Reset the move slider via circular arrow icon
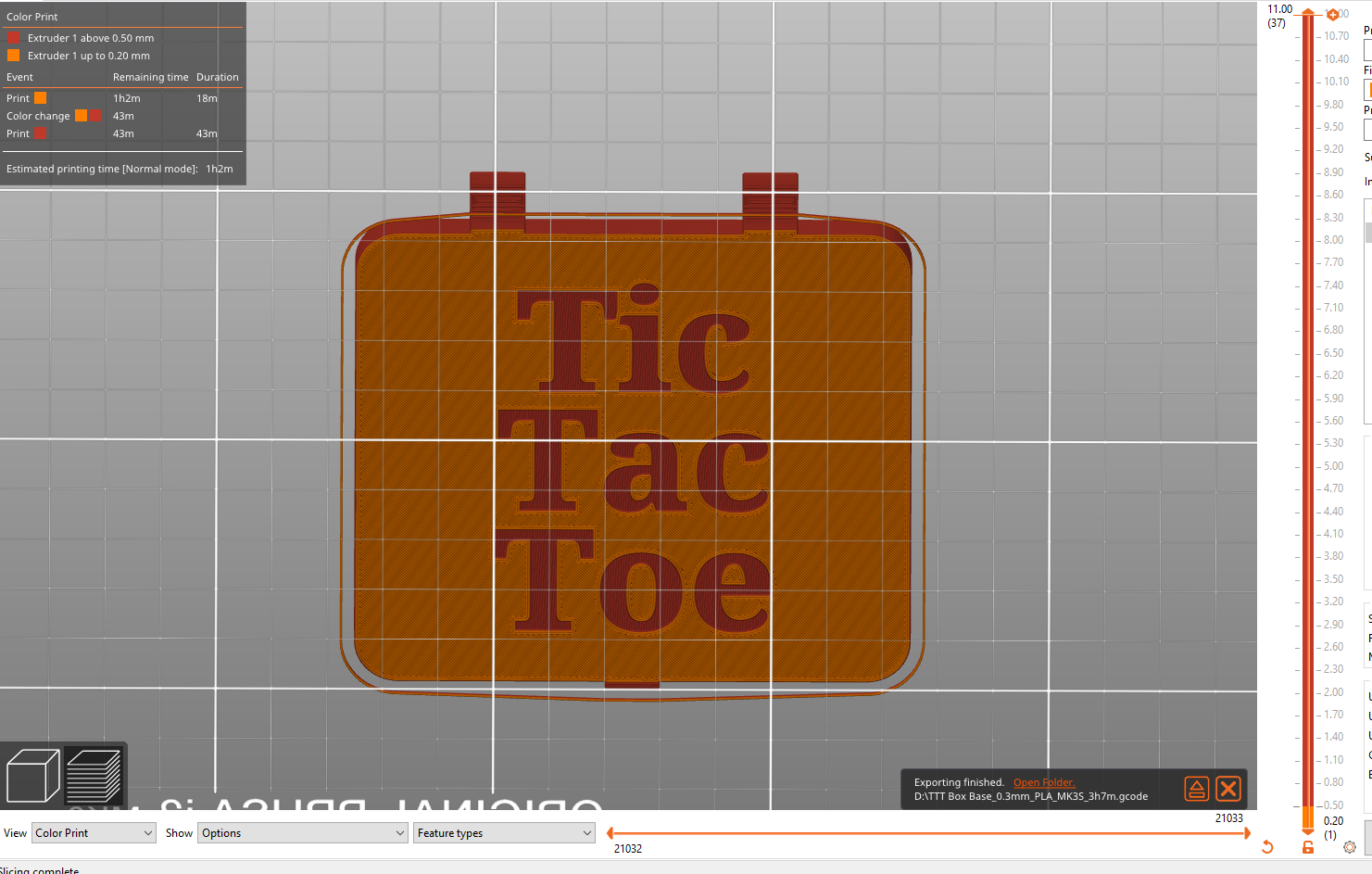This screenshot has height=874, width=1372. pos(1268,846)
